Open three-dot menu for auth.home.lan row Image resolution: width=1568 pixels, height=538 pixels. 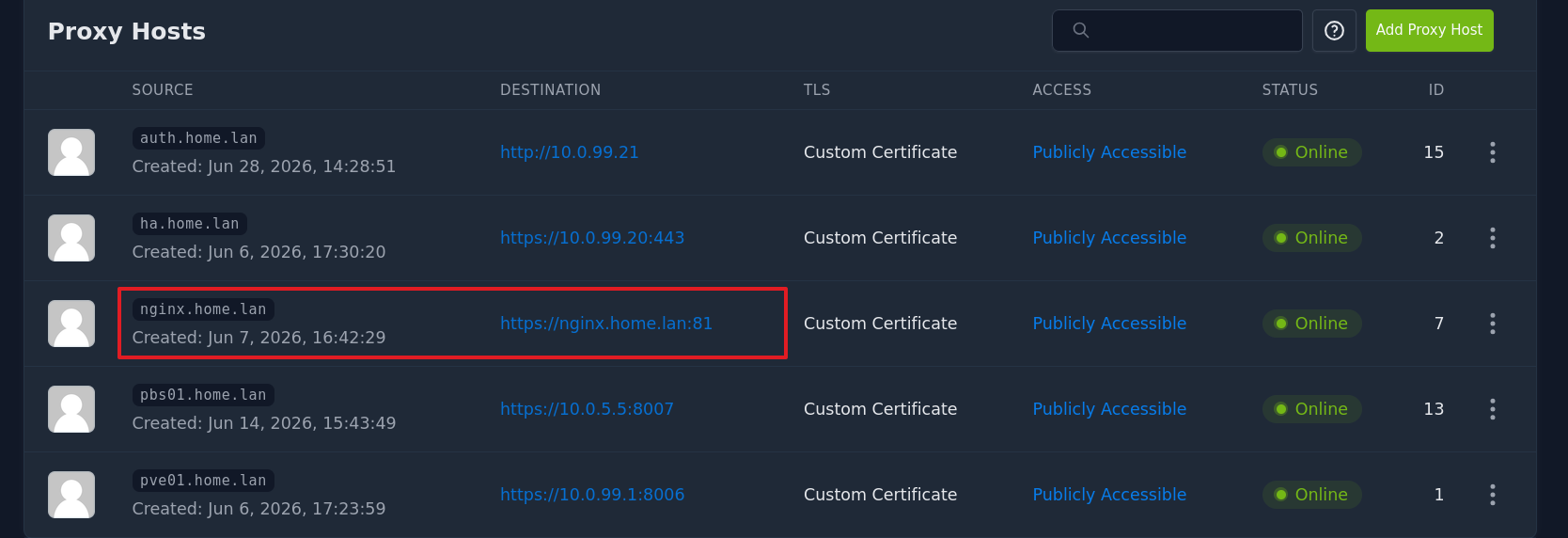coord(1493,152)
